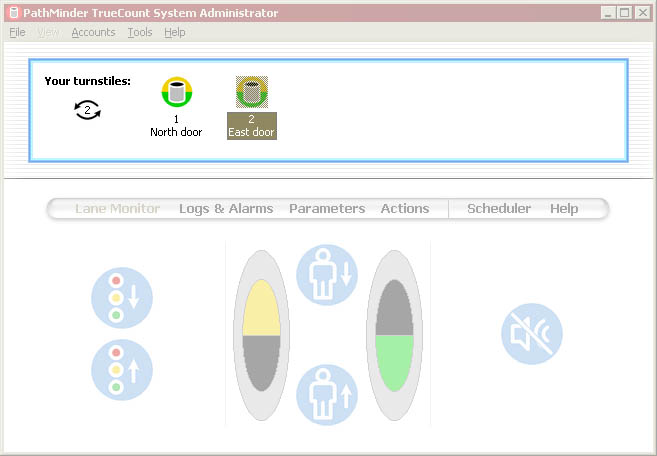
Task: Select the North door turnstile icon
Action: 176,94
